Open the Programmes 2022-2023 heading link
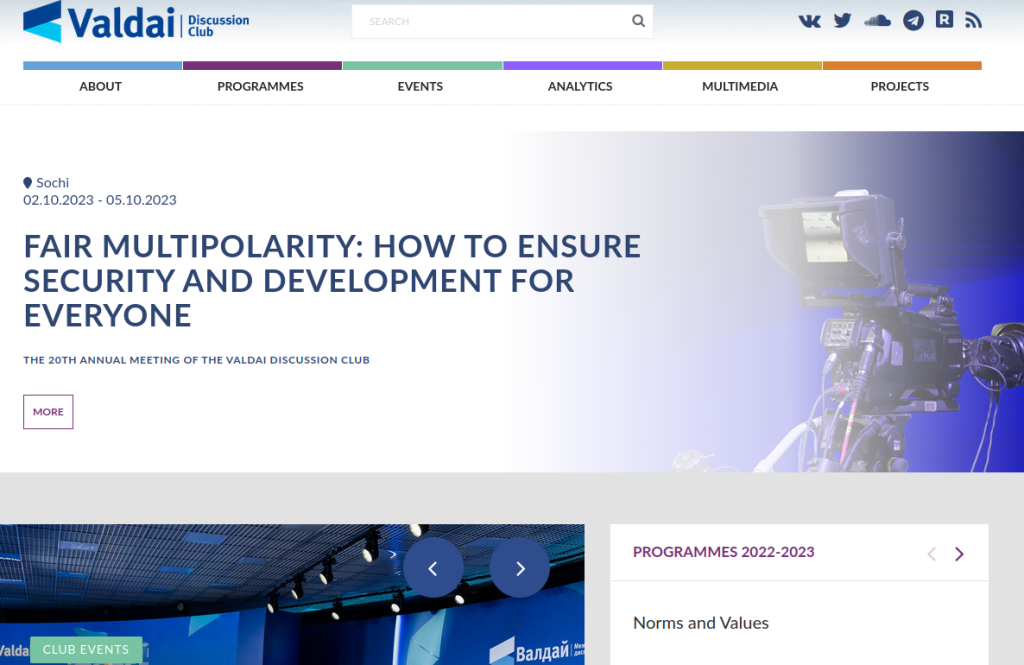The height and width of the screenshot is (665, 1024). tap(724, 552)
